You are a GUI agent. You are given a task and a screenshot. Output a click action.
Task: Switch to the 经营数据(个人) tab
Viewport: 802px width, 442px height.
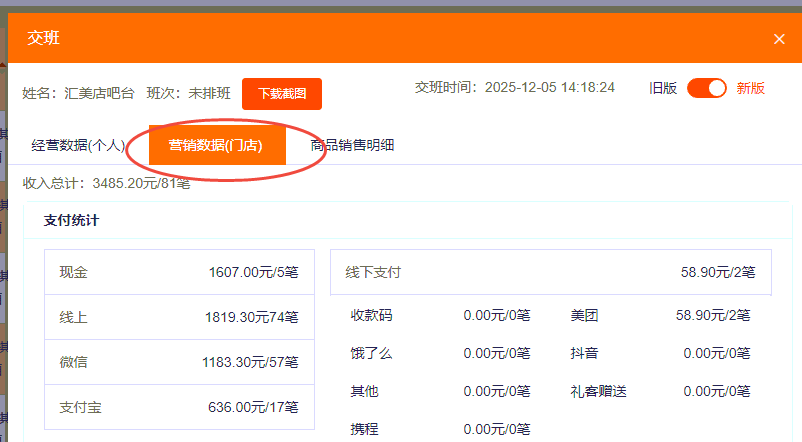pyautogui.click(x=78, y=145)
